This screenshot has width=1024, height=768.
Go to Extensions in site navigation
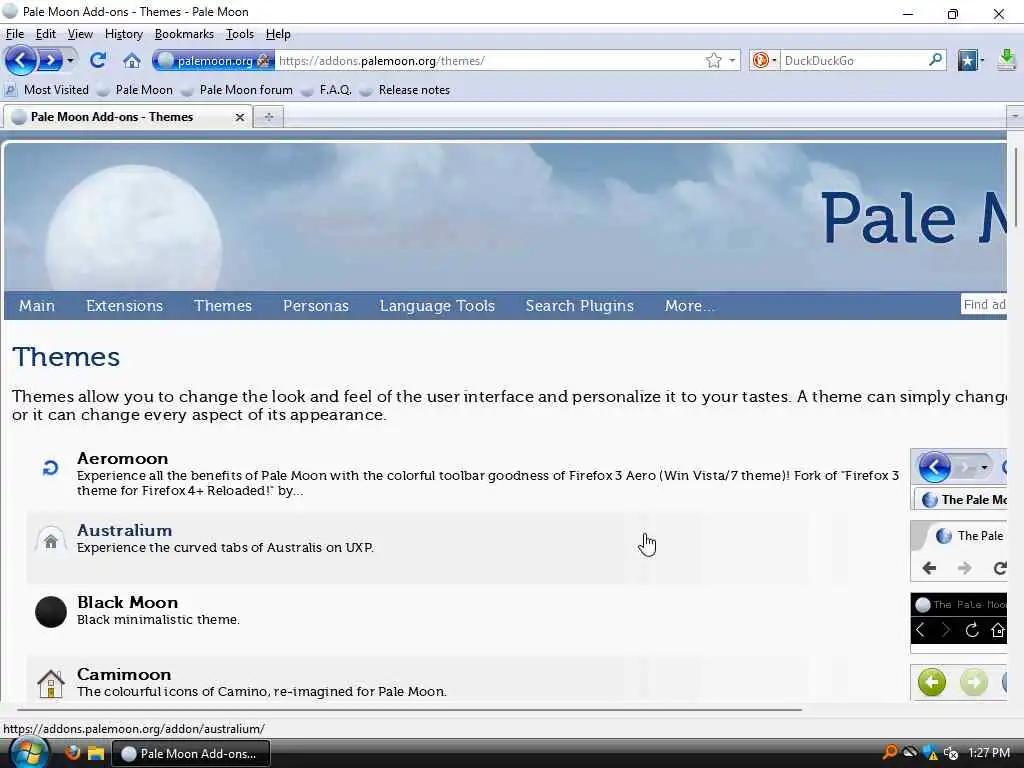click(x=124, y=306)
